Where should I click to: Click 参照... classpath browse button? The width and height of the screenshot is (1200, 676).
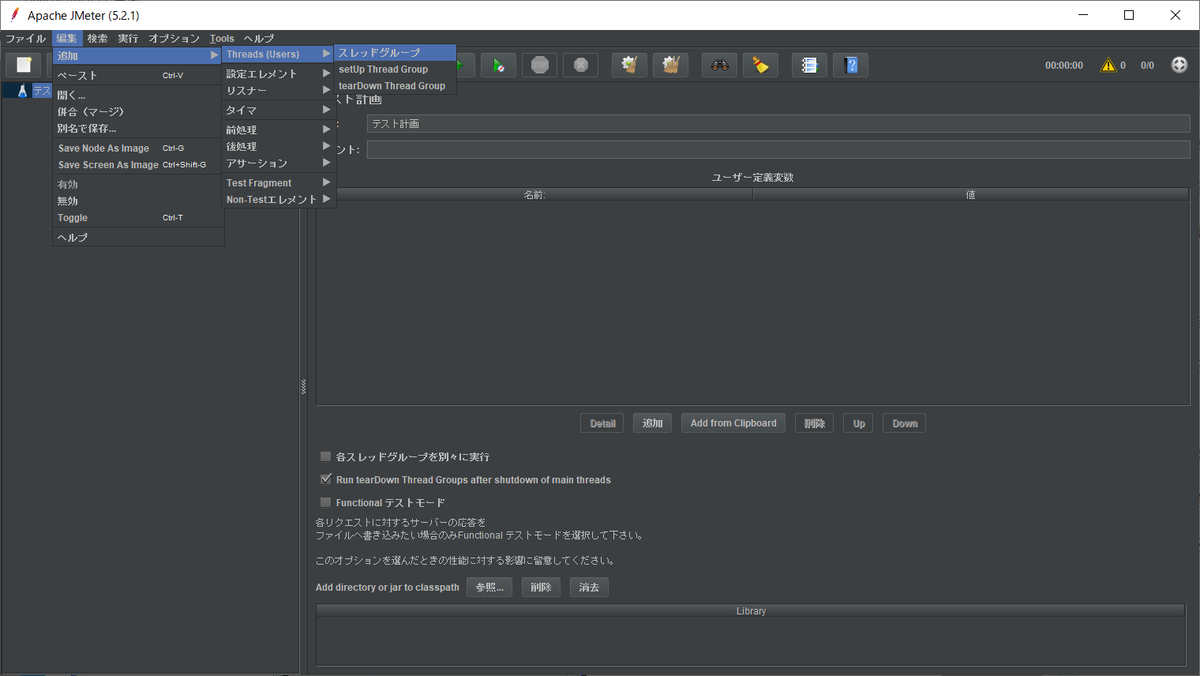pos(489,587)
